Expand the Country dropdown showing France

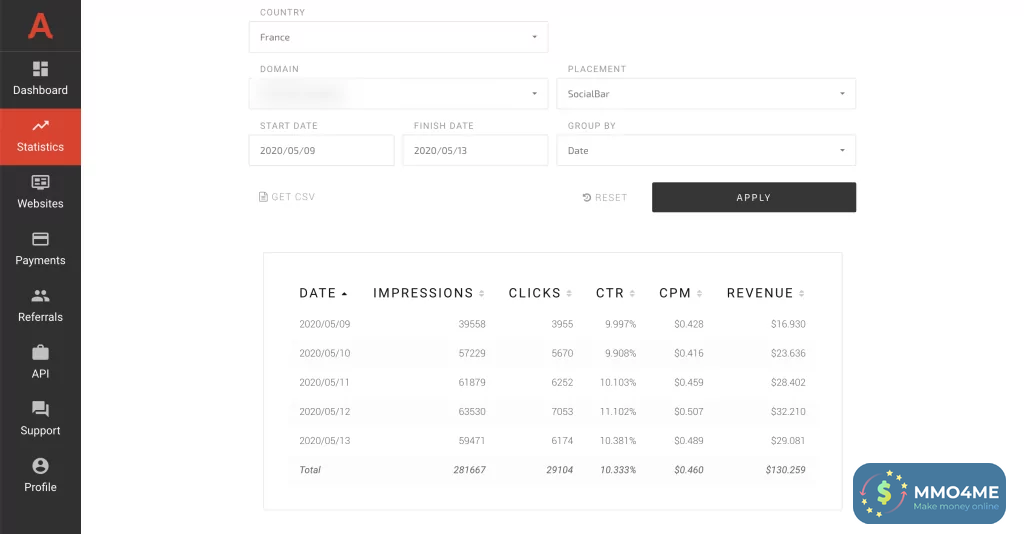[398, 37]
